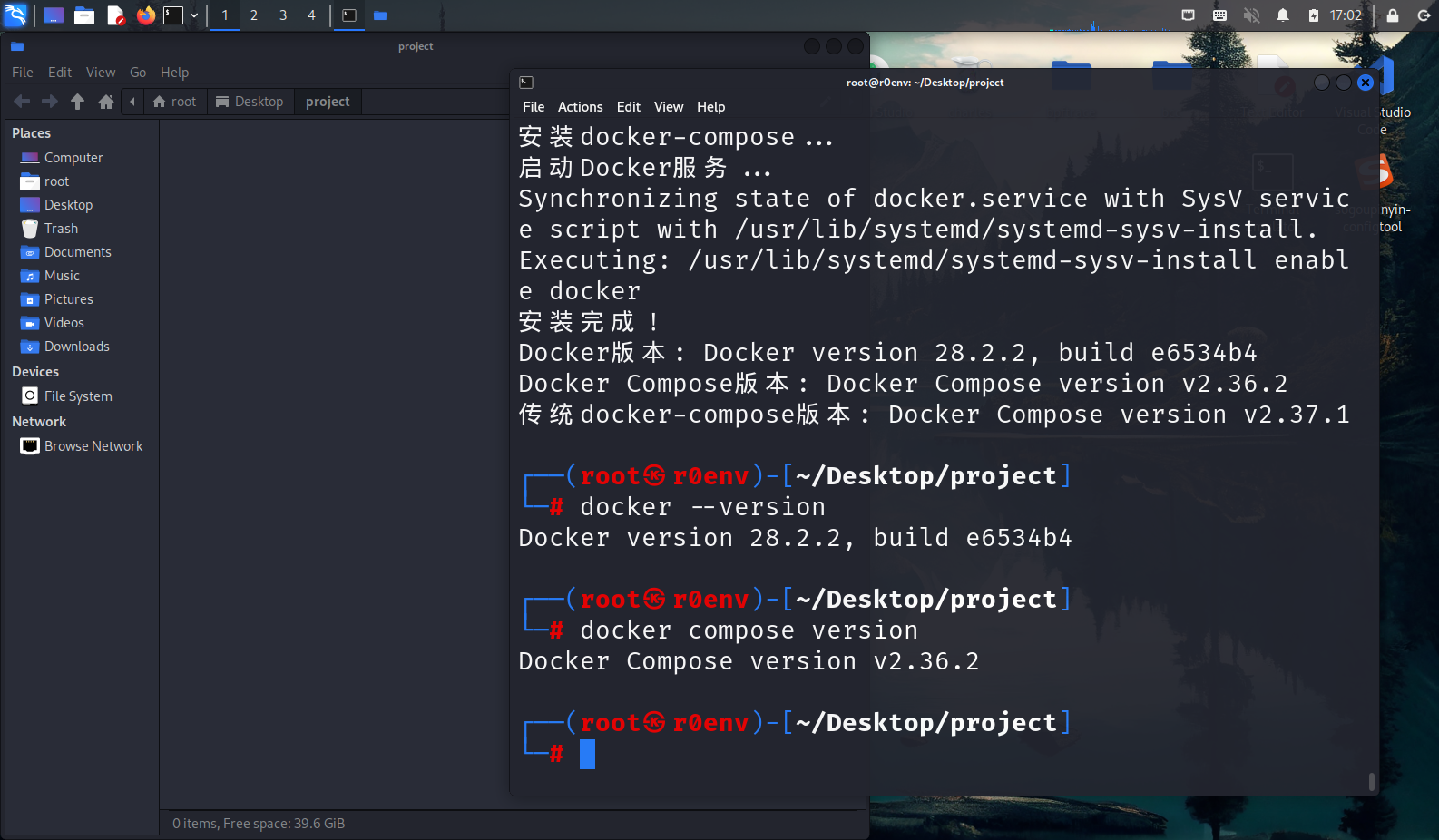Switch to workspace 4
This screenshot has height=840, width=1439.
pyautogui.click(x=311, y=15)
